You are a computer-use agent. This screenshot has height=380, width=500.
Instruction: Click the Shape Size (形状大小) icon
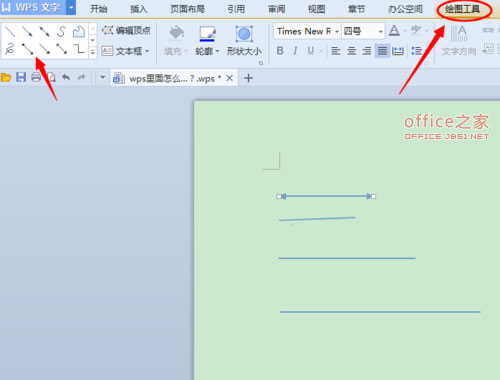pyautogui.click(x=244, y=34)
